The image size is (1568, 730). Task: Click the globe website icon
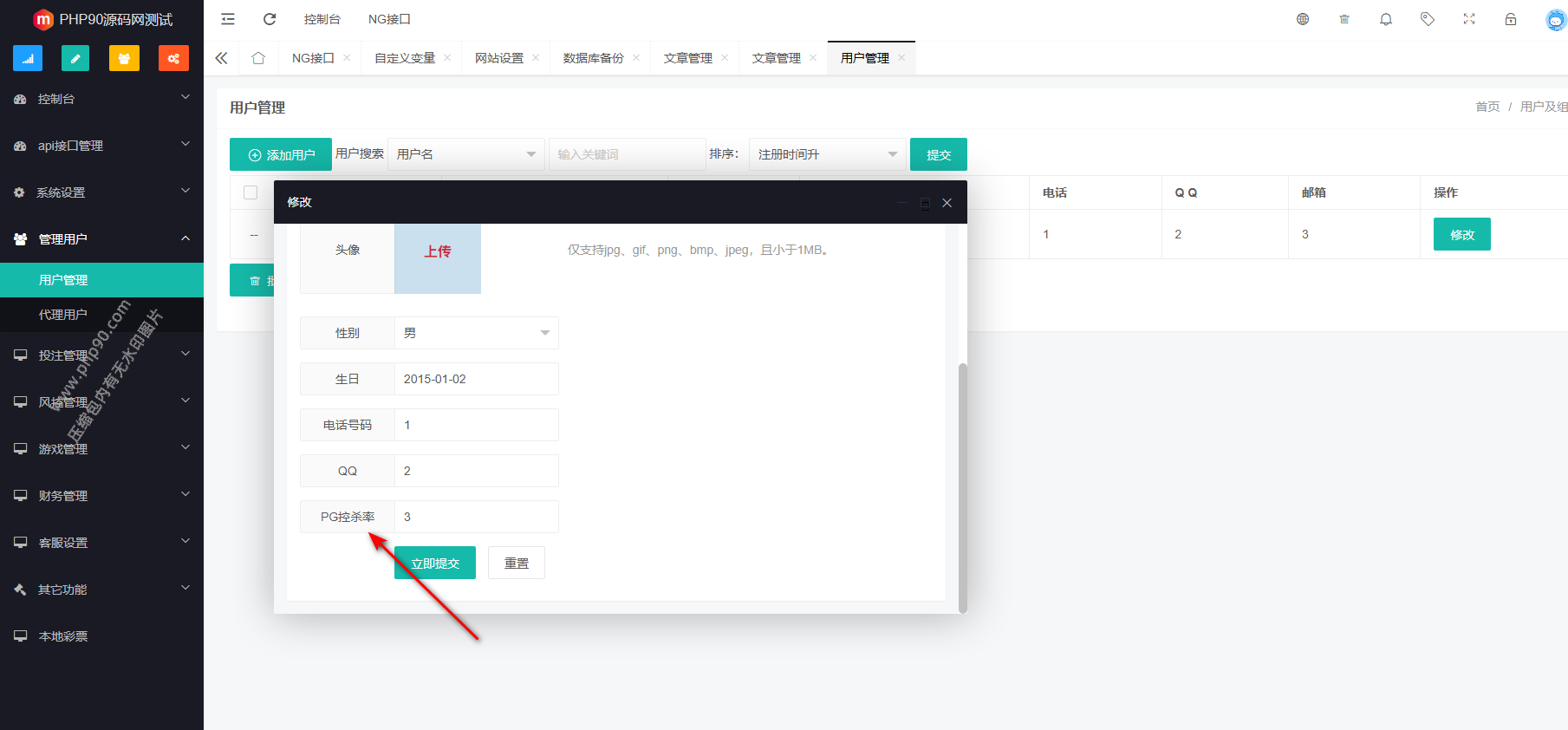(x=1303, y=19)
